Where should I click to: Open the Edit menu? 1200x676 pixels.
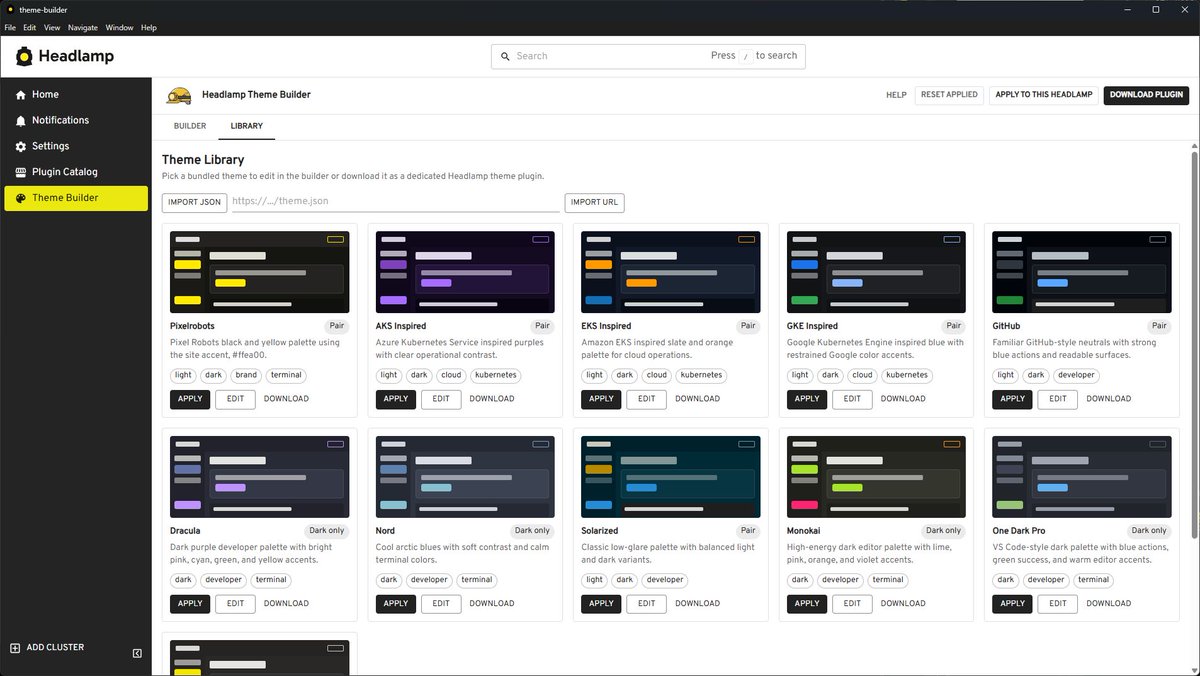pyautogui.click(x=30, y=28)
